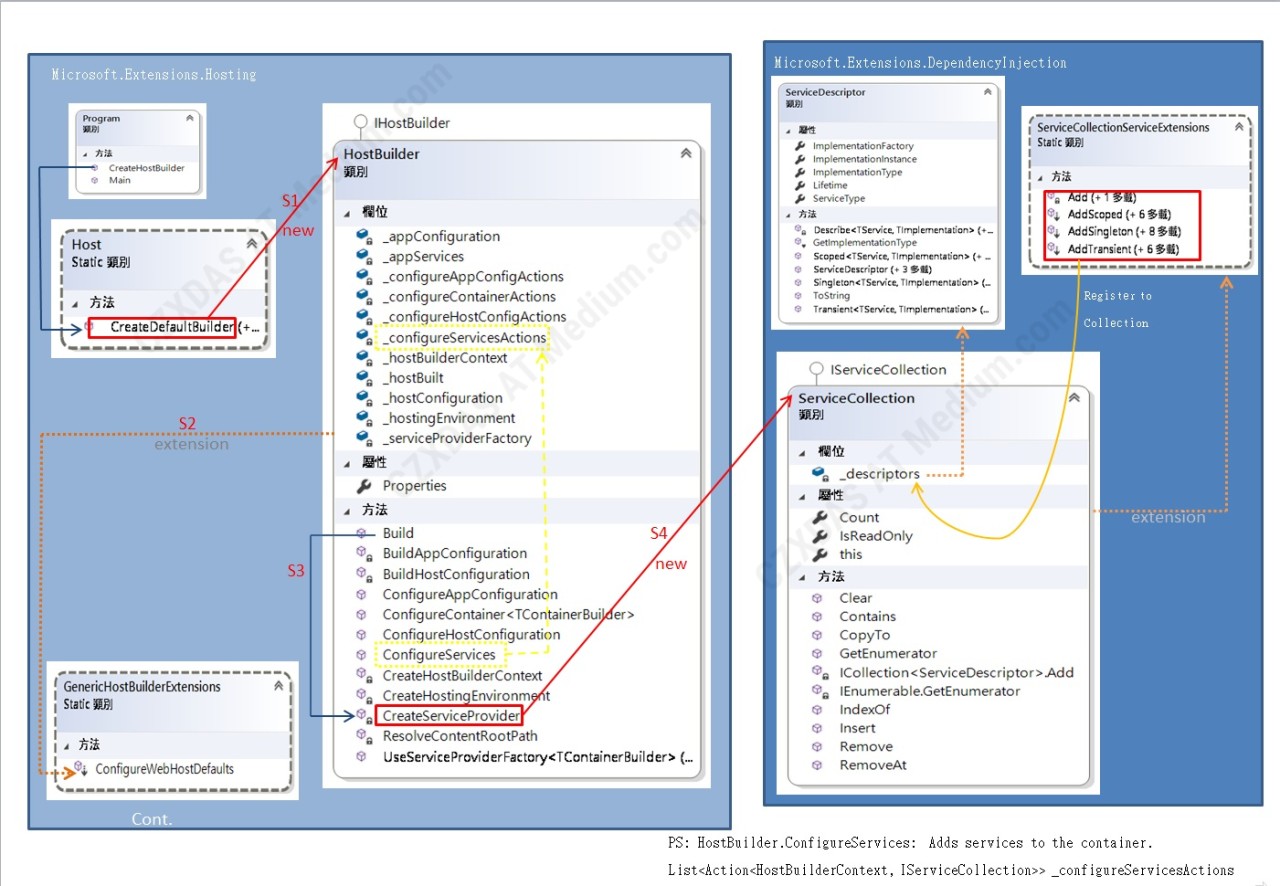Select the _configureContainerActions field
The image size is (1280, 886).
pyautogui.click(x=469, y=297)
